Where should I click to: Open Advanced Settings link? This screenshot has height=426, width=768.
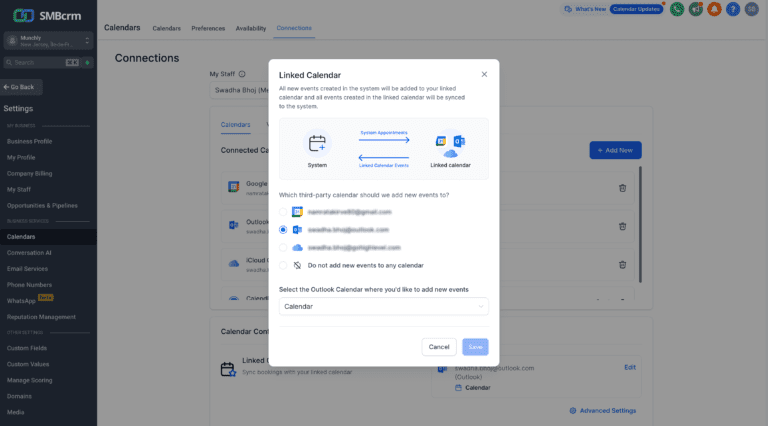click(x=602, y=411)
